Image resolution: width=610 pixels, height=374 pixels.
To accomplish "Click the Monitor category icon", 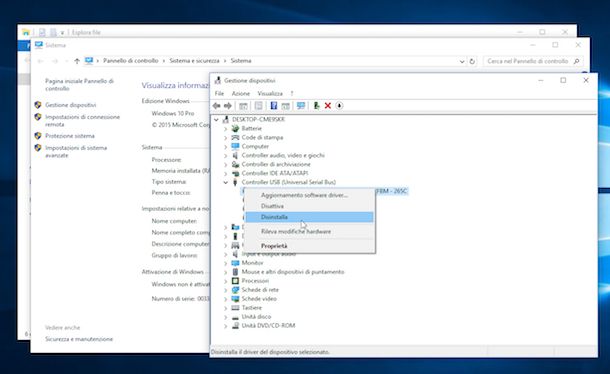I will [235, 263].
